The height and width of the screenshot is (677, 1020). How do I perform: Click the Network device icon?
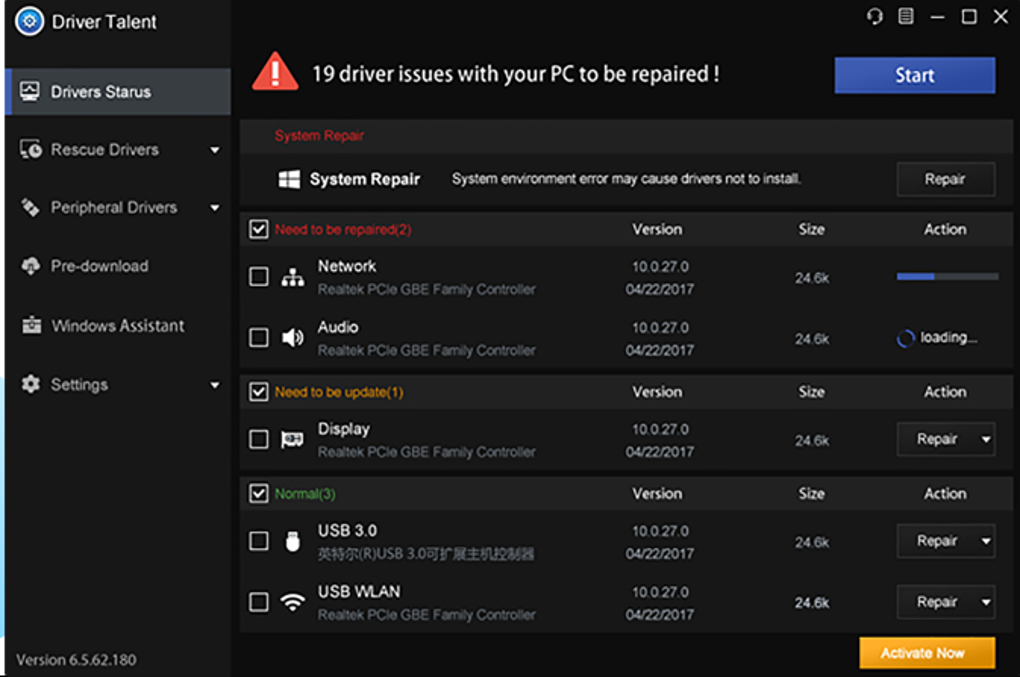pos(292,278)
